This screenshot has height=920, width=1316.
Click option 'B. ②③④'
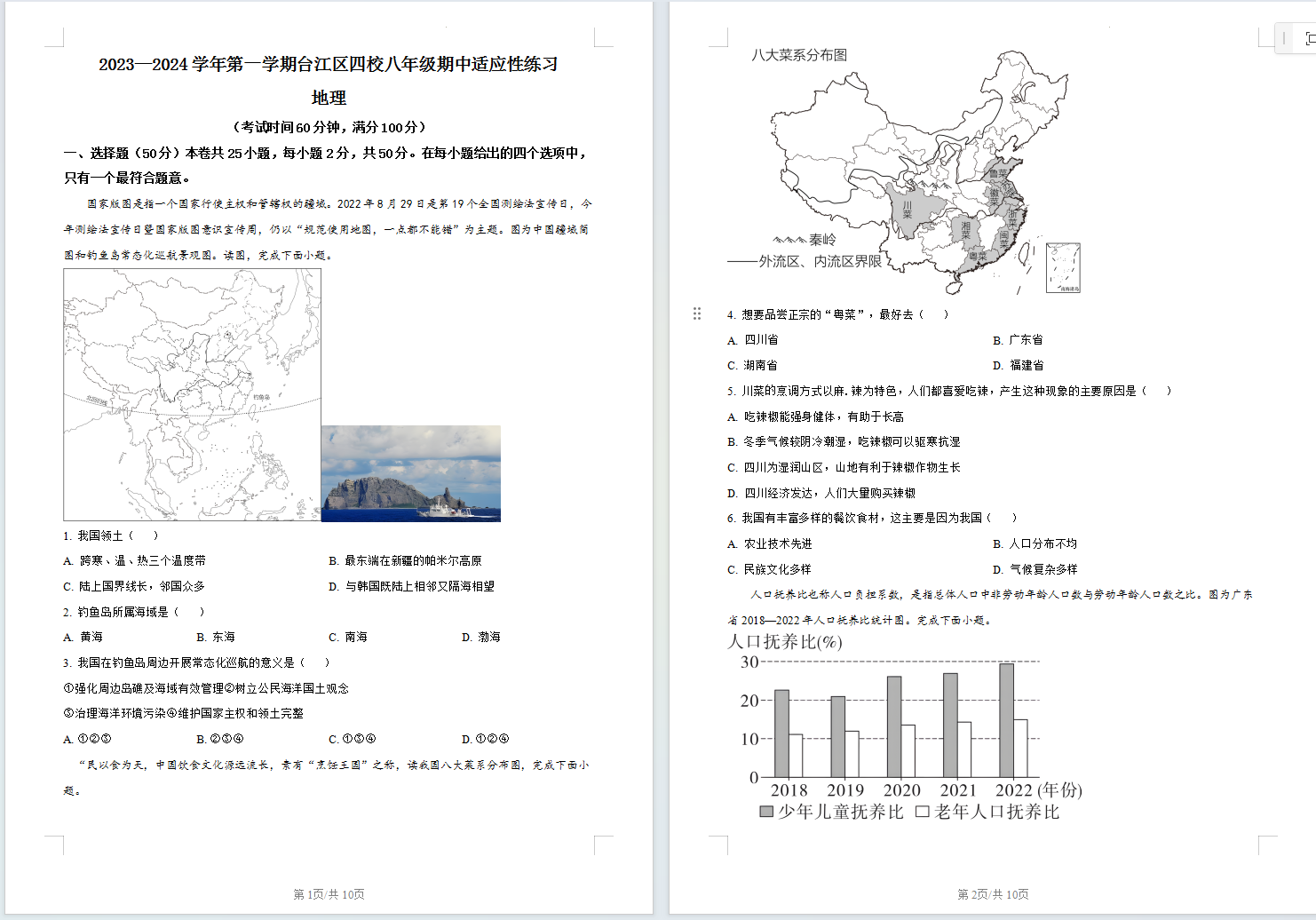[x=219, y=739]
